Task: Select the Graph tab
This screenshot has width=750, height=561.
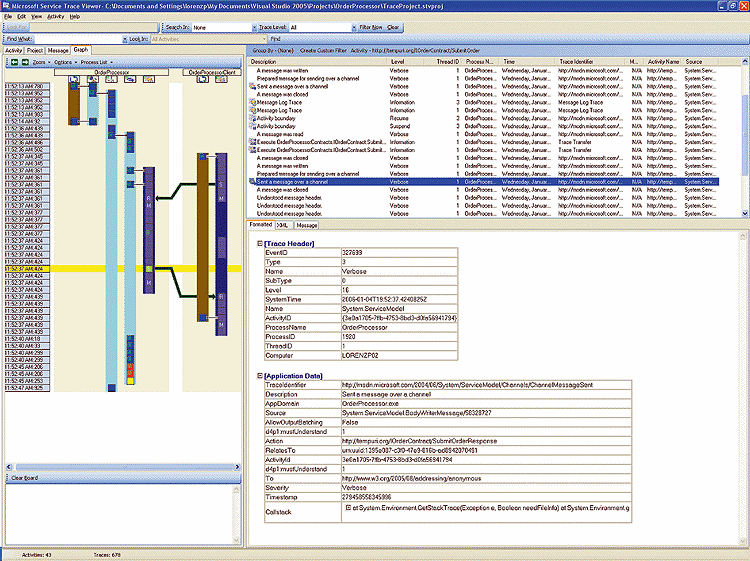Action: 81,50
